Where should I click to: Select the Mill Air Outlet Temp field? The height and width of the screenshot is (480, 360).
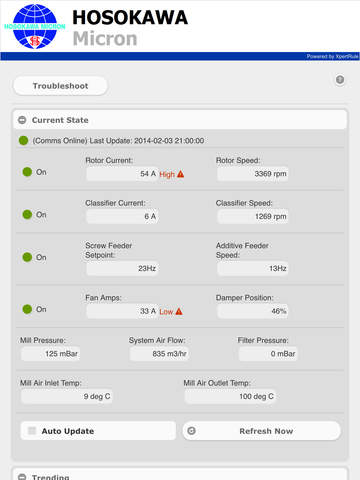[230, 396]
